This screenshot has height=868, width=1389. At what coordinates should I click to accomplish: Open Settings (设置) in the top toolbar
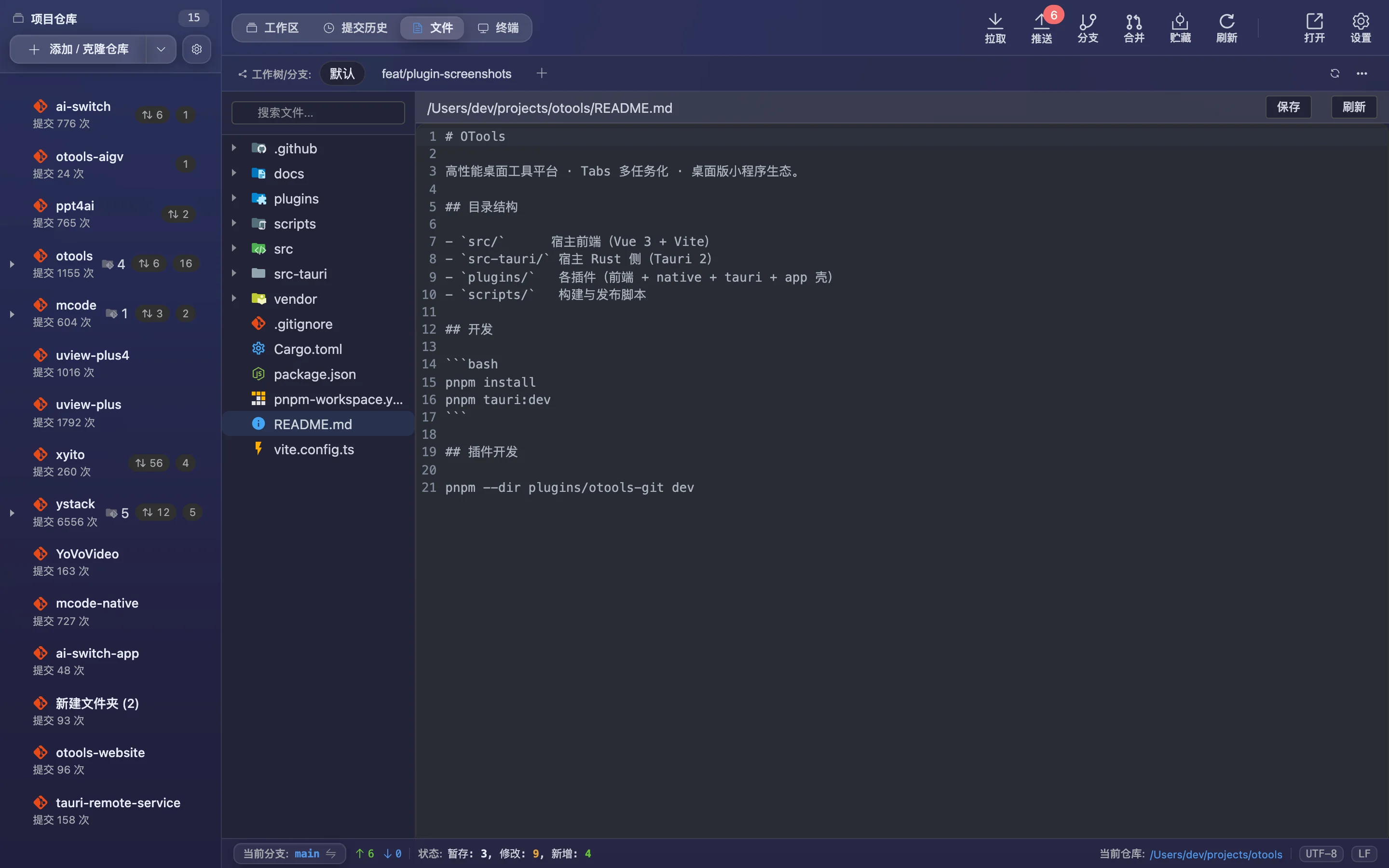[x=1360, y=28]
